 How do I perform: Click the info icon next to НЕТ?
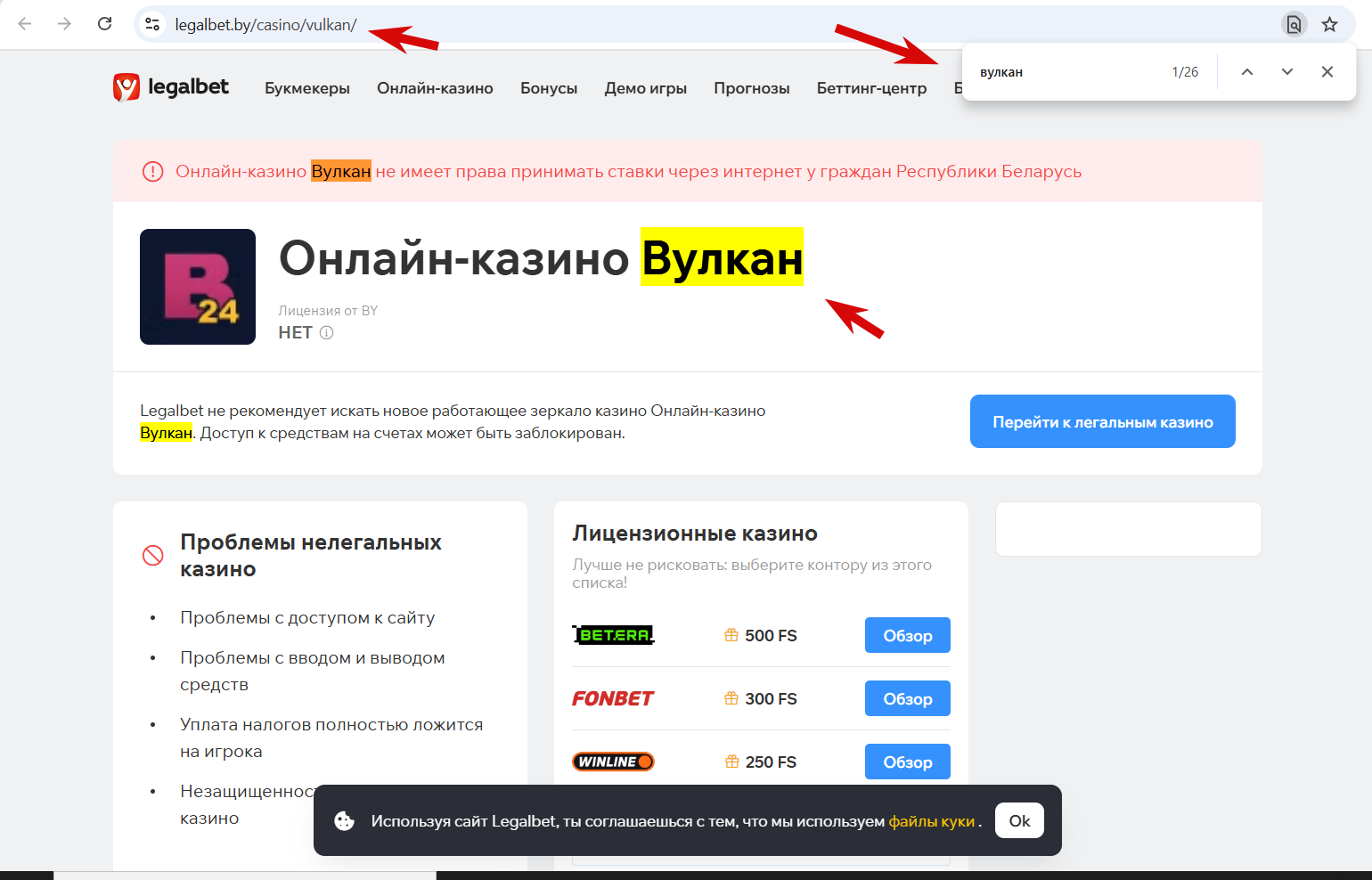point(327,333)
